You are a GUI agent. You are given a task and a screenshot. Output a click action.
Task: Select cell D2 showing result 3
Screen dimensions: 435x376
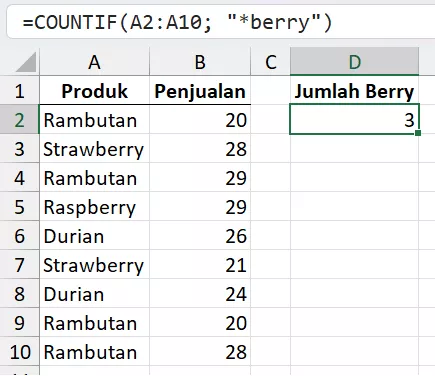pyautogui.click(x=354, y=120)
